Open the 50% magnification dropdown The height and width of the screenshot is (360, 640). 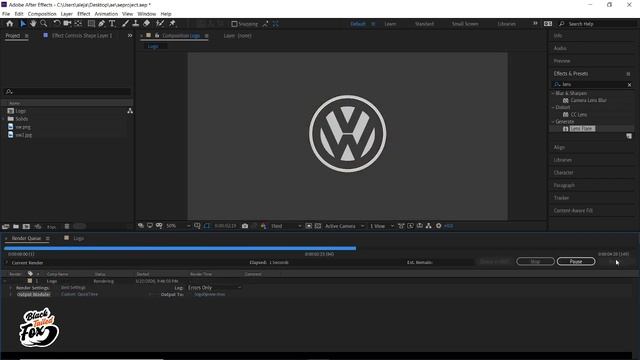coord(178,226)
